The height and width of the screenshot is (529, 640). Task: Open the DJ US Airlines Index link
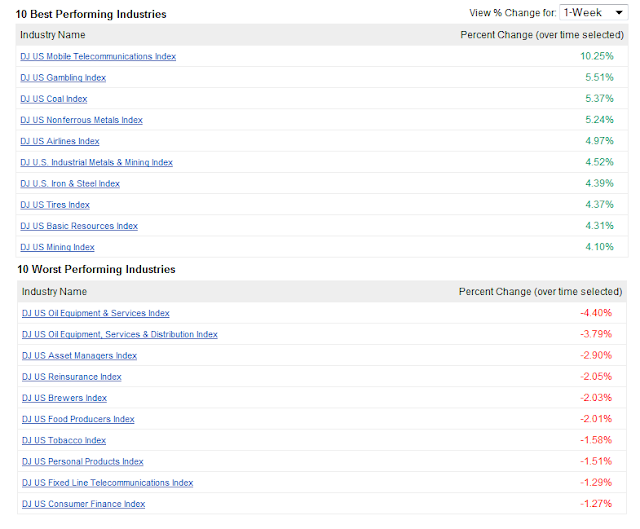coord(60,141)
